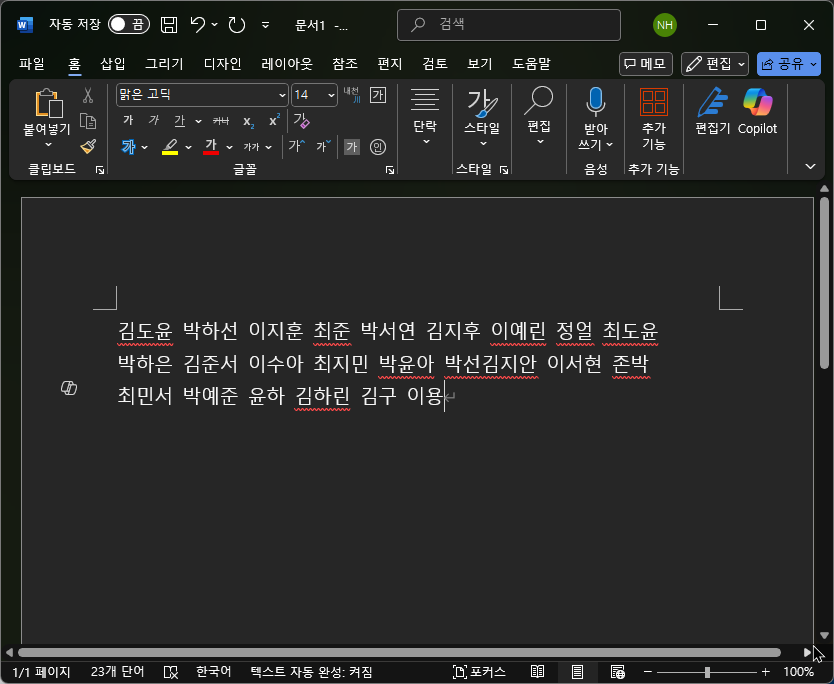Viewport: 834px width, 684px height.
Task: Apply subscript formatting
Action: pos(251,122)
